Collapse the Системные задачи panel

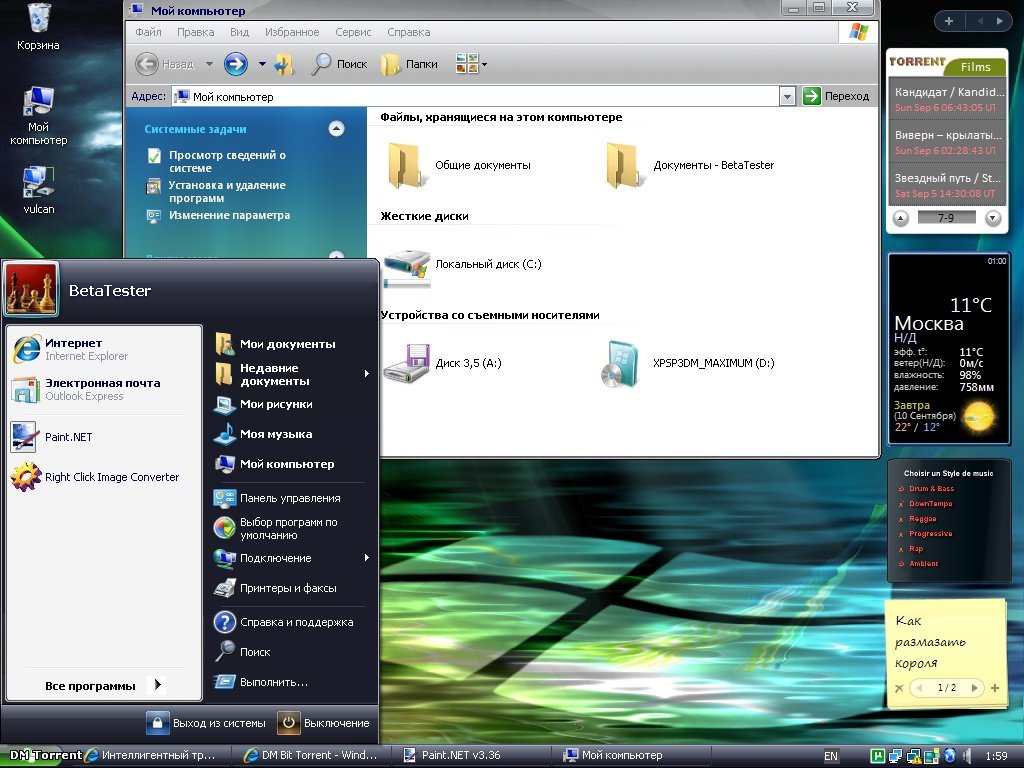click(x=336, y=129)
